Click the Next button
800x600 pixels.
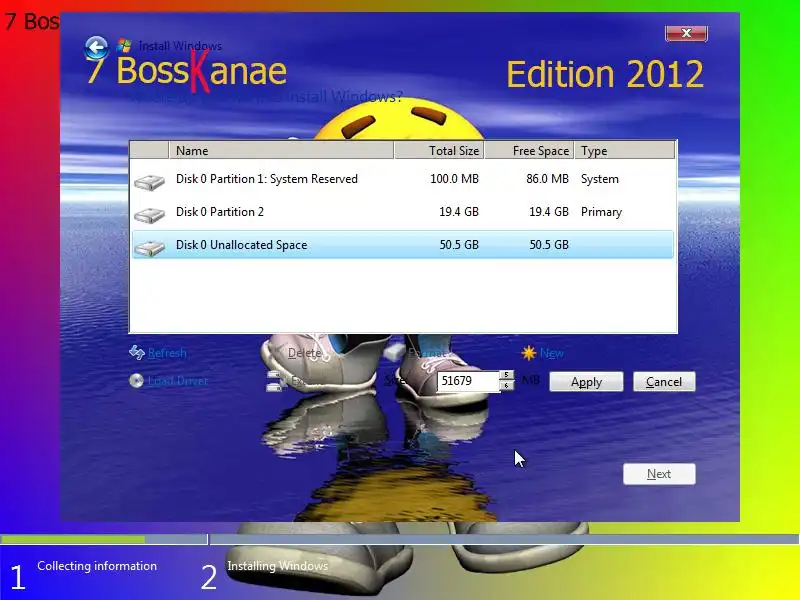tap(659, 474)
